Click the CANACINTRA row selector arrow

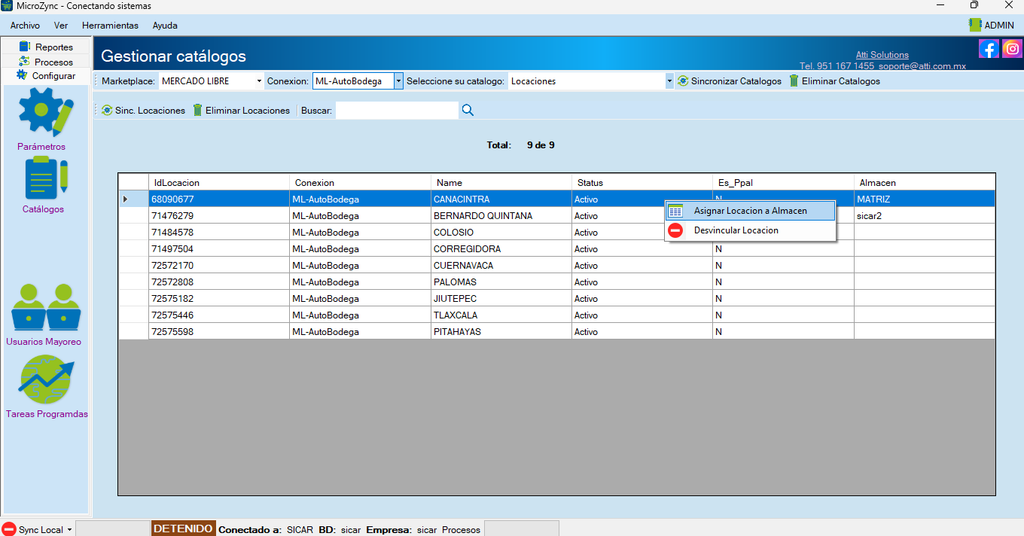pos(125,199)
